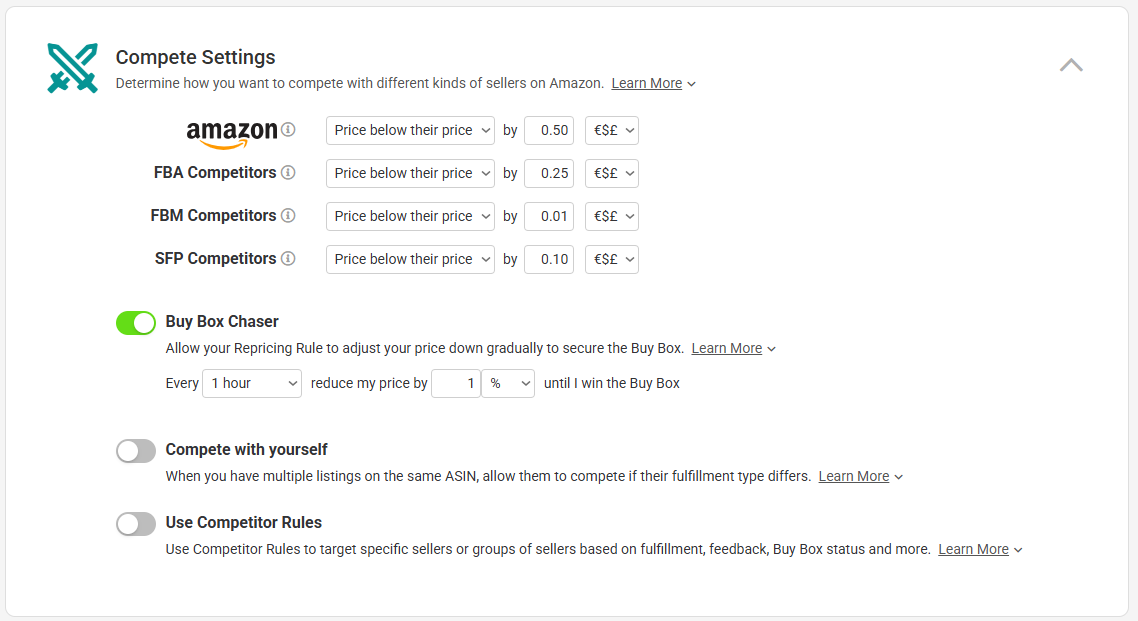Open Learn More link under Compete Settings heading
This screenshot has width=1138, height=621.
[x=647, y=83]
